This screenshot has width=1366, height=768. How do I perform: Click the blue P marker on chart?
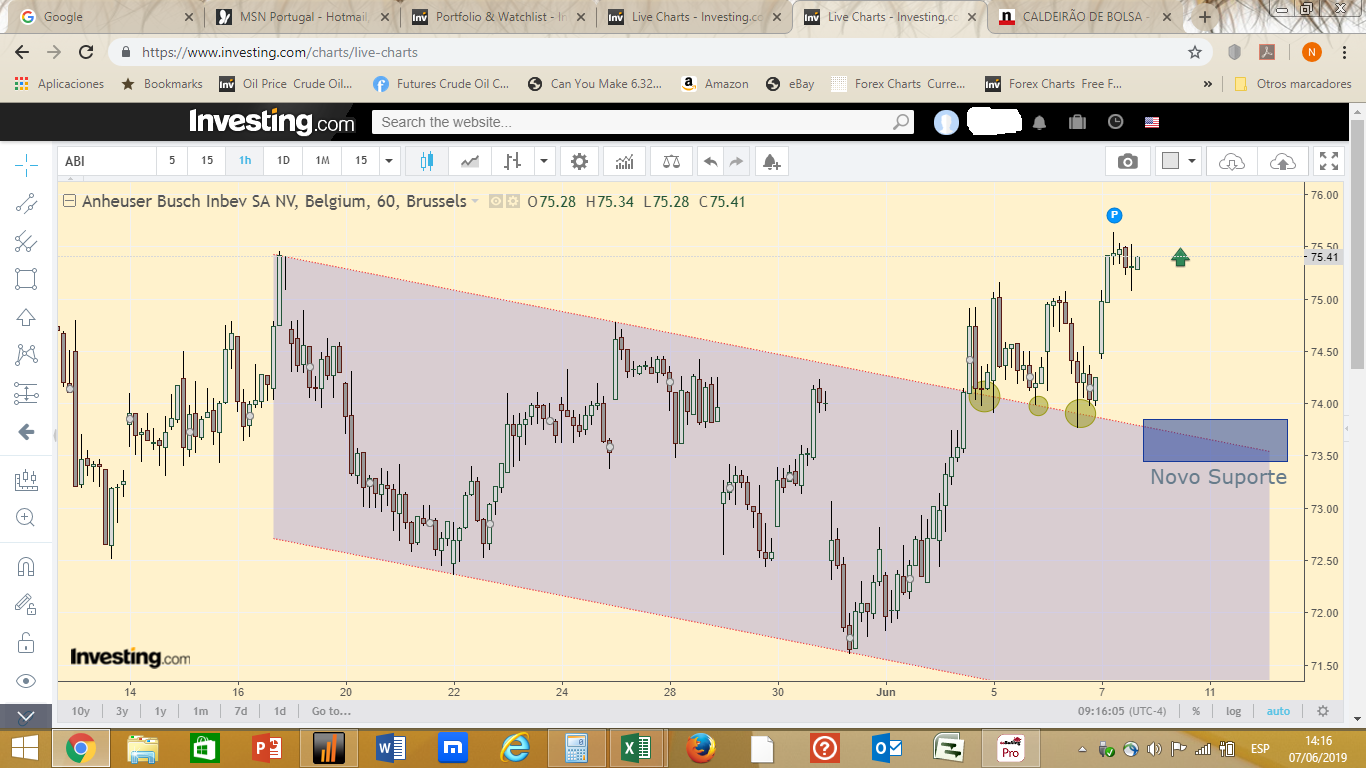pyautogui.click(x=1115, y=215)
